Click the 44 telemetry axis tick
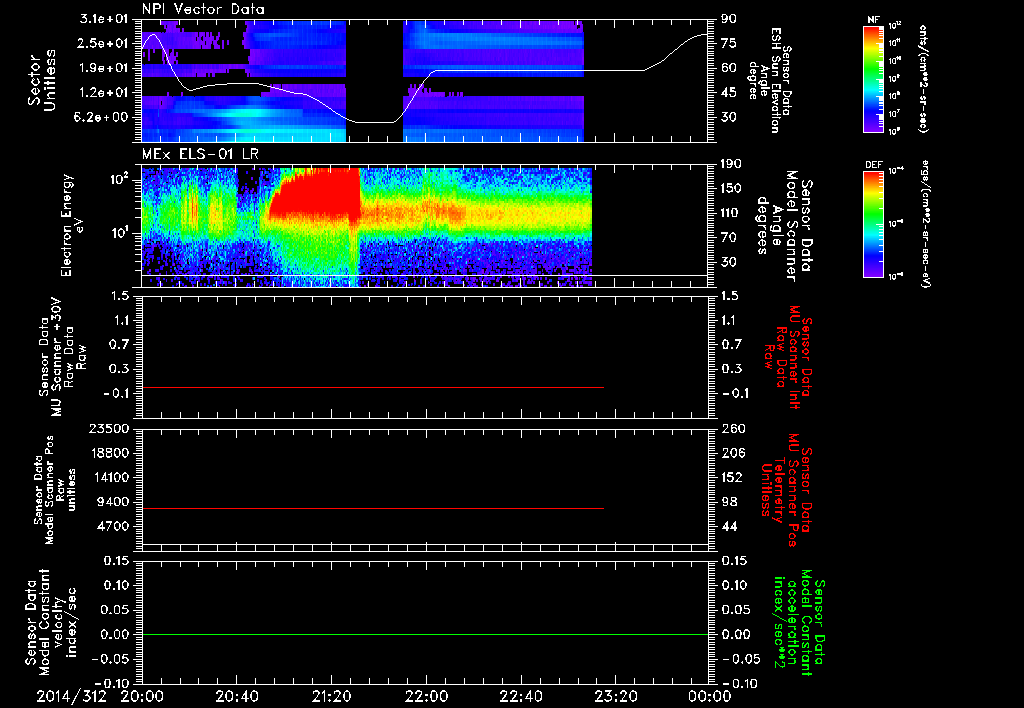1024x708 pixels. coord(729,526)
